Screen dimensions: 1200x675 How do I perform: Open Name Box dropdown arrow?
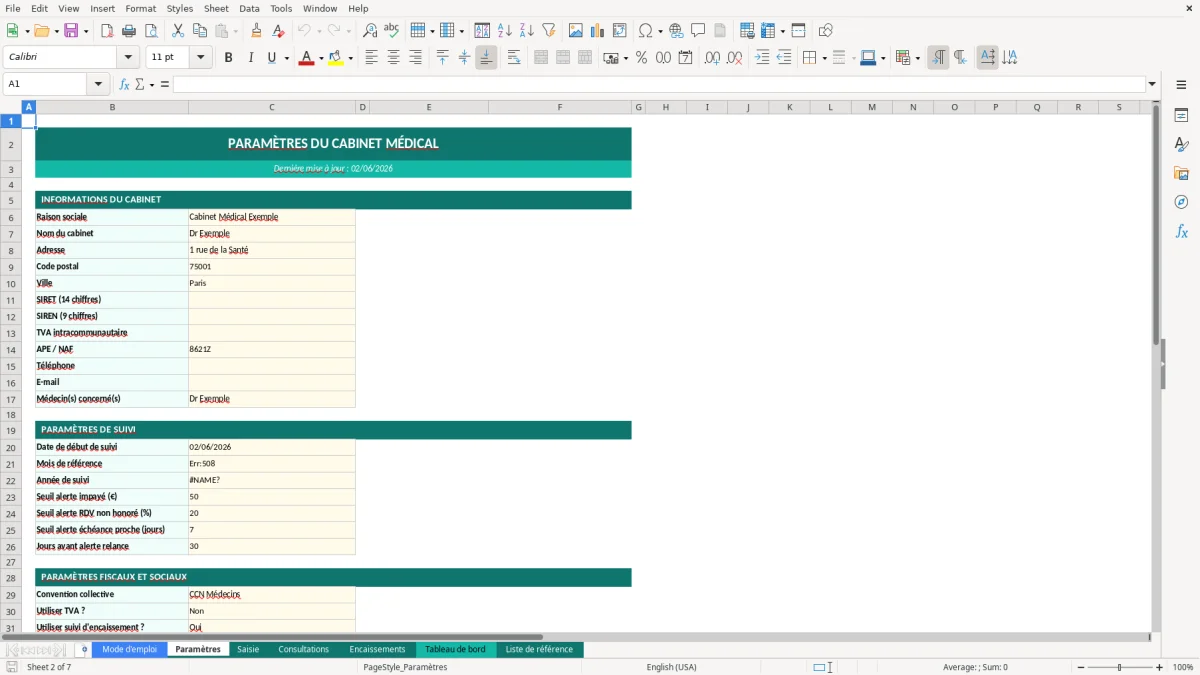click(98, 84)
